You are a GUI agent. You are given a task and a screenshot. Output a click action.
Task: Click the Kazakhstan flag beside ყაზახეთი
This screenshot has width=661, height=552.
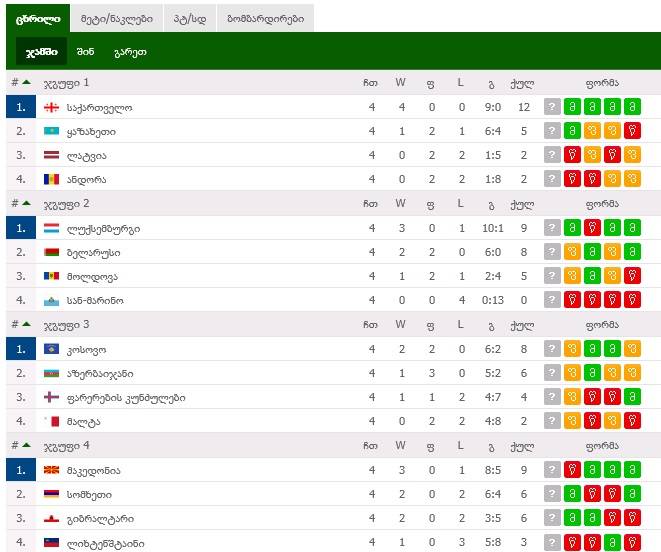click(x=52, y=131)
